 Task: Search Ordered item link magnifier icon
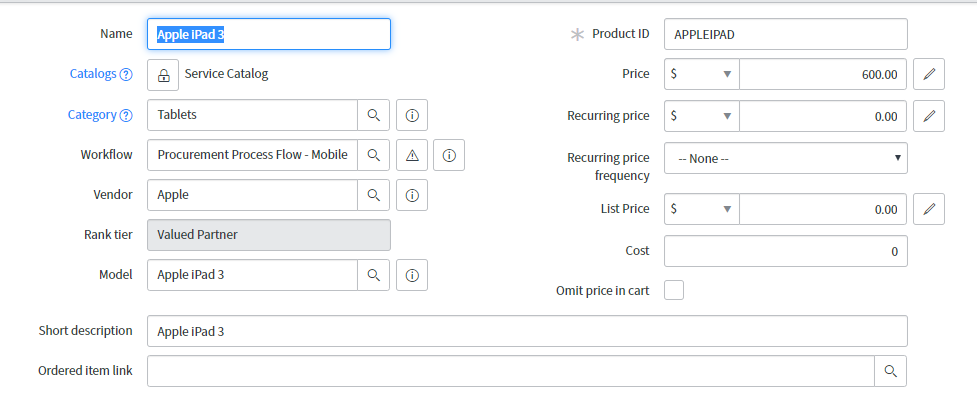[x=890, y=371]
